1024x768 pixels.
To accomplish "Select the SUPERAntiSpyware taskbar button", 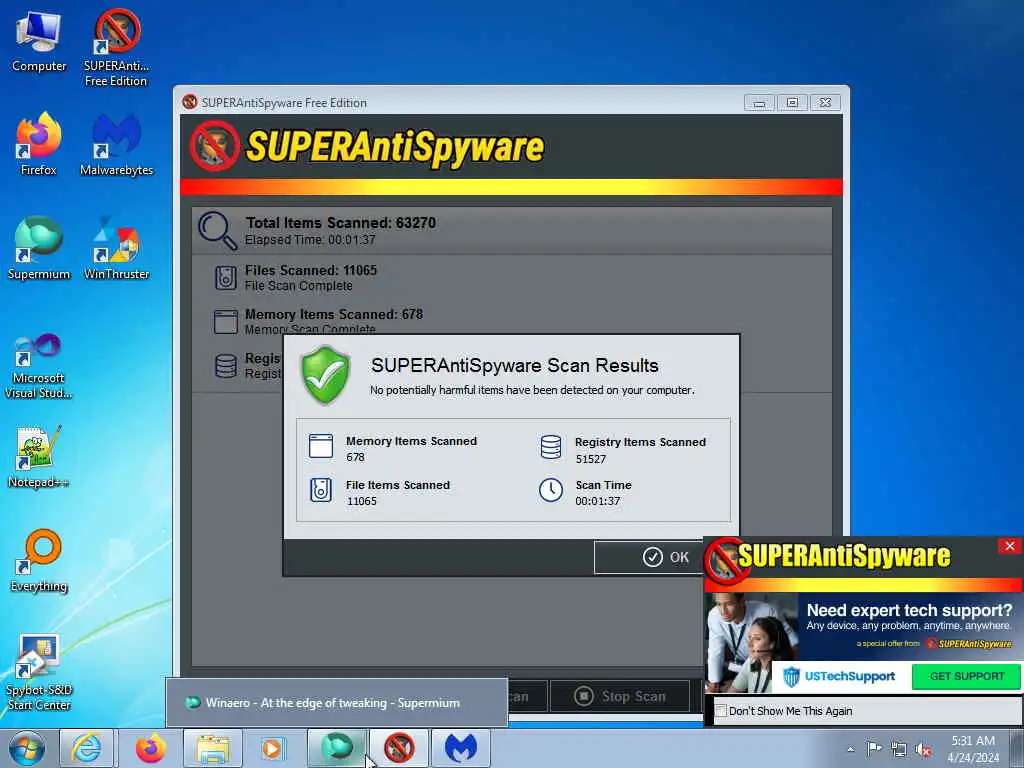I will pos(399,748).
